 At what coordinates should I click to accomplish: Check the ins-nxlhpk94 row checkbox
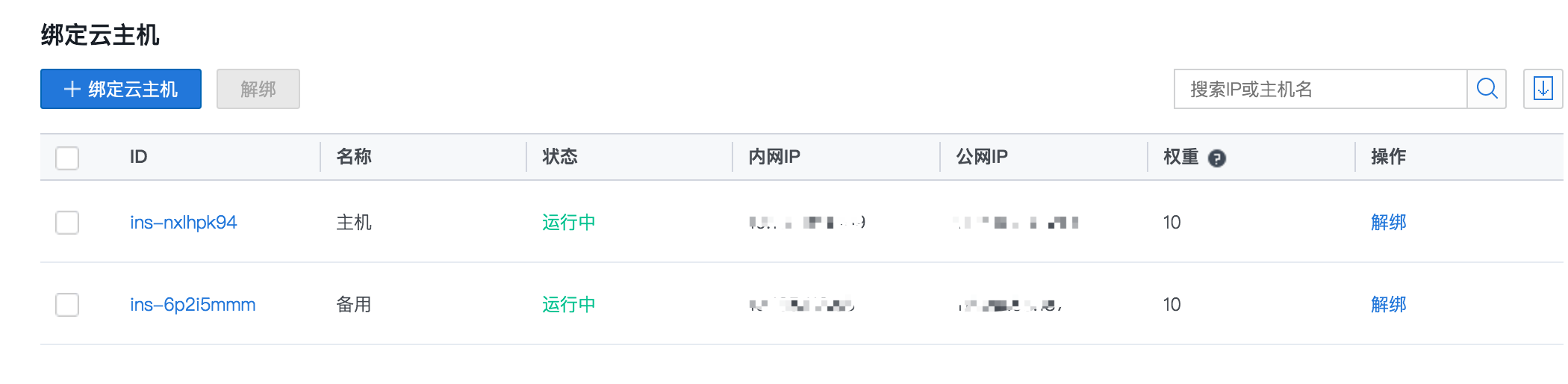tap(67, 223)
